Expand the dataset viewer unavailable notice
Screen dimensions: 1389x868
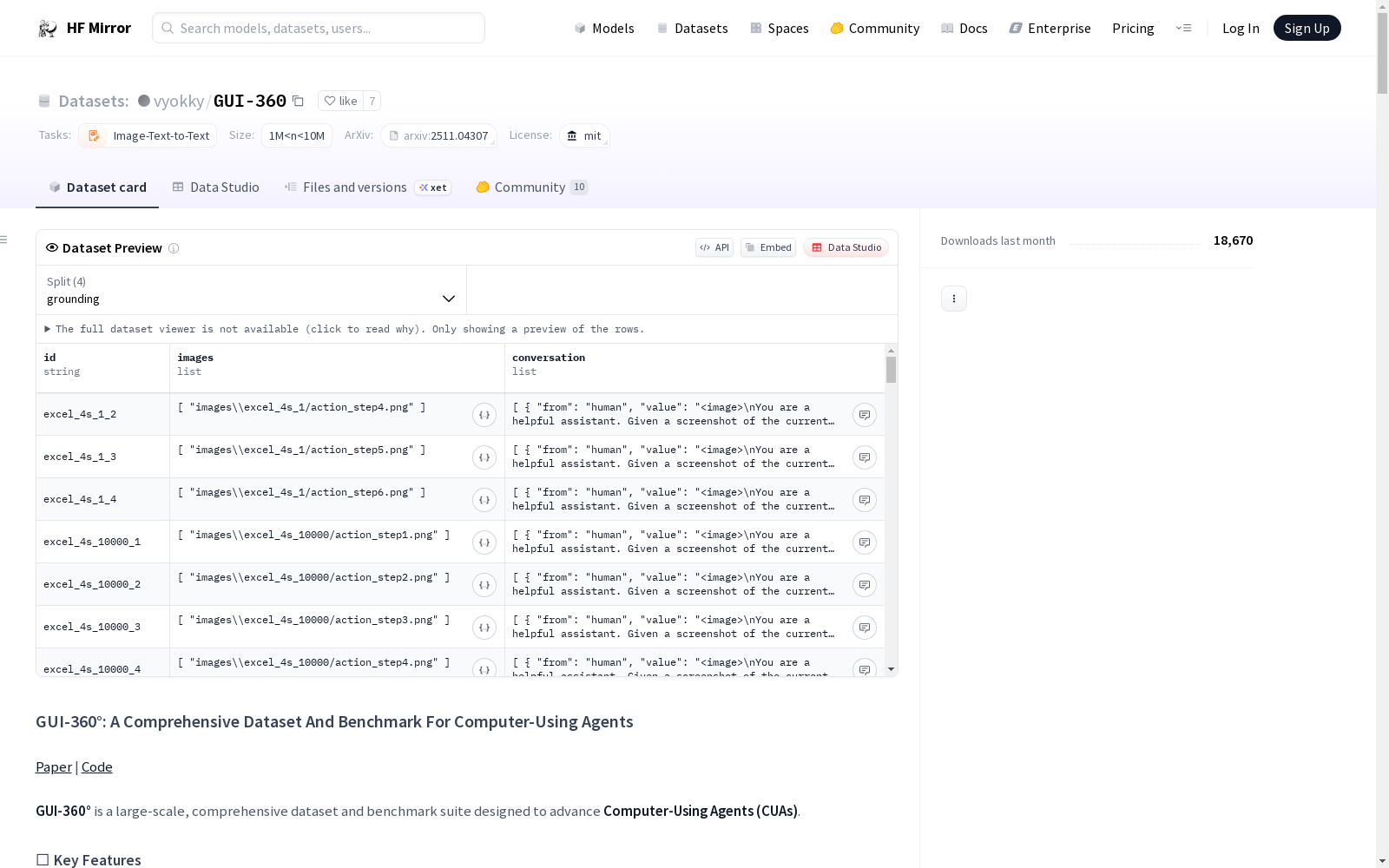pyautogui.click(x=345, y=329)
